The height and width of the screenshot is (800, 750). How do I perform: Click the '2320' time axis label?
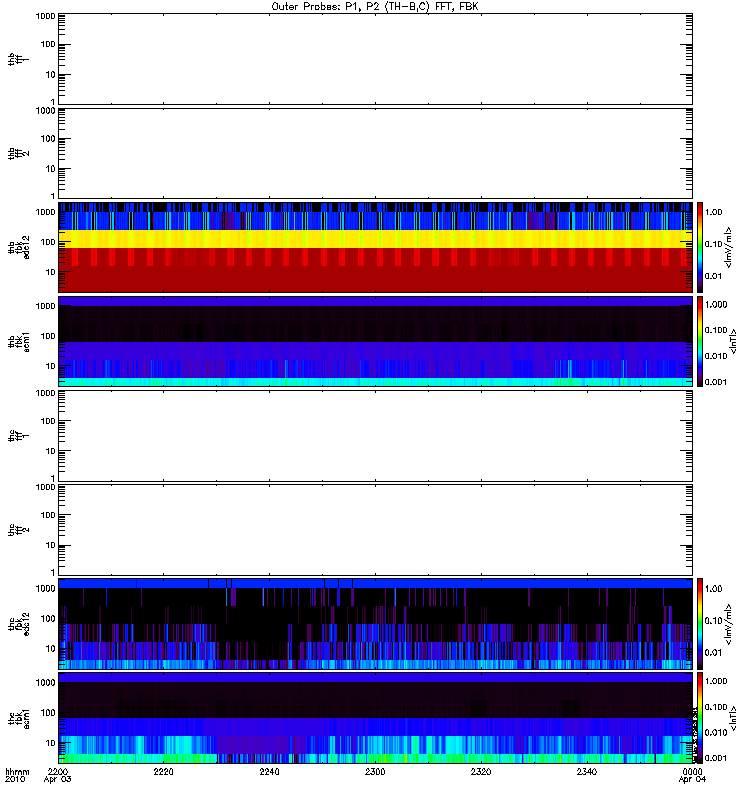tap(481, 772)
